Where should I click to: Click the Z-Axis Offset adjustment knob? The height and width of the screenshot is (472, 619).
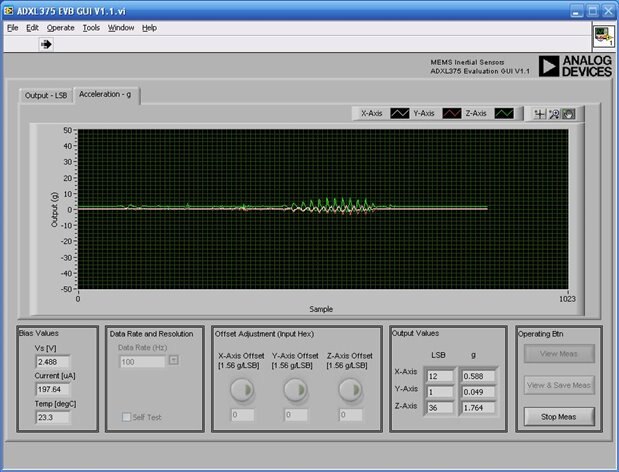click(x=349, y=389)
